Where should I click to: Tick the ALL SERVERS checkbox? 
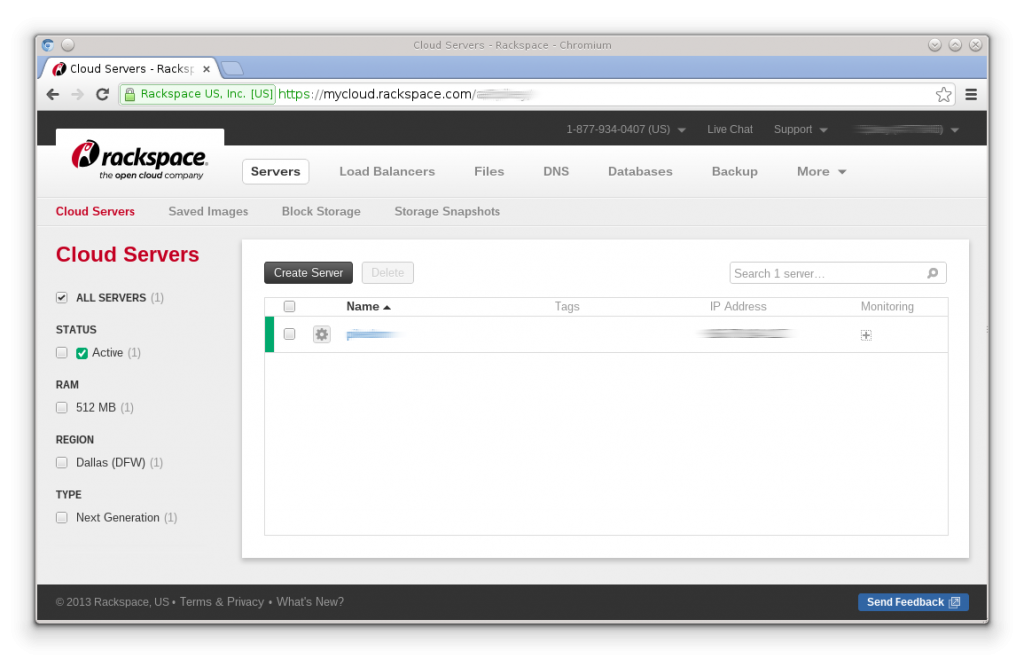click(x=62, y=298)
